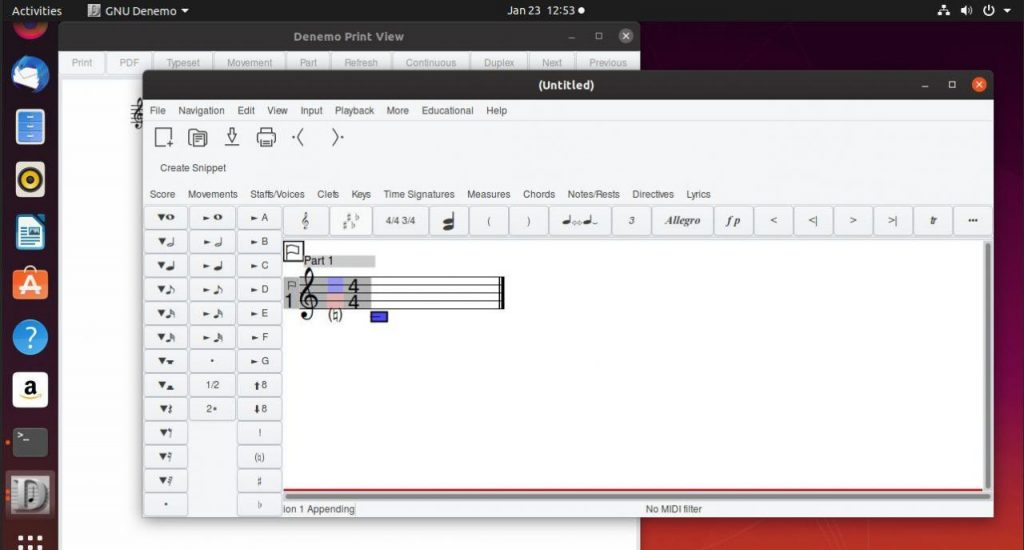Viewport: 1024px width, 550px height.
Task: Insert whole note with ► whole note button
Action: coord(212,218)
